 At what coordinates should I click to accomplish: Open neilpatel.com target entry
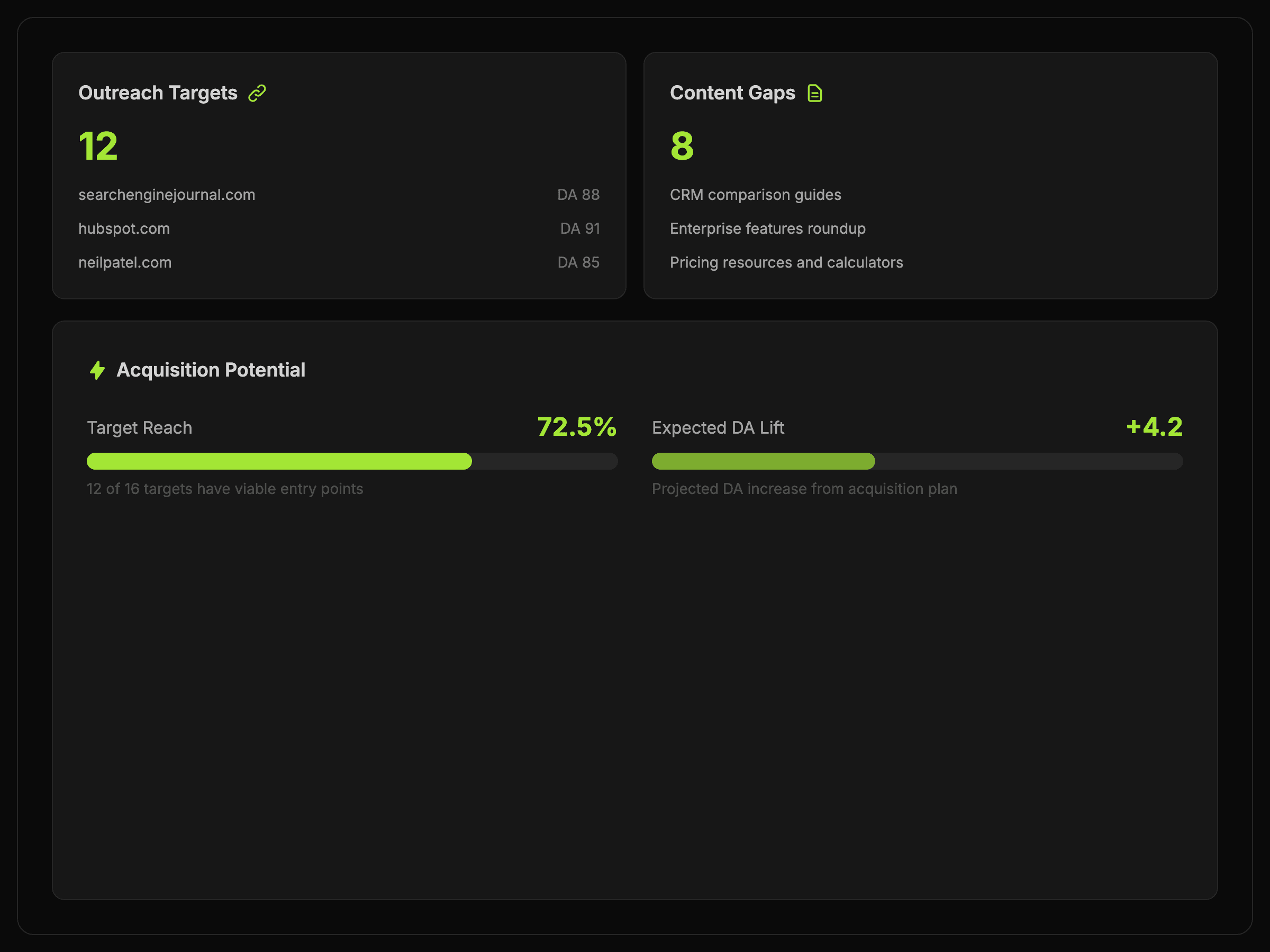click(124, 263)
